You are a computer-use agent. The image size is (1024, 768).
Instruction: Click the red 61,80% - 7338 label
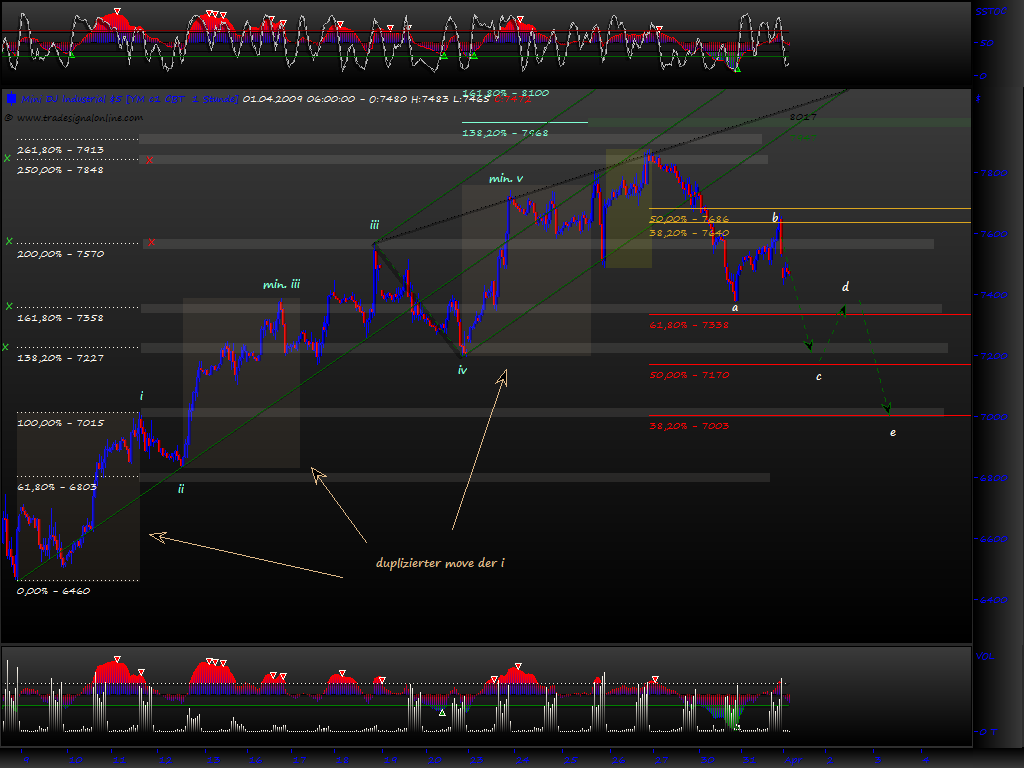point(689,325)
